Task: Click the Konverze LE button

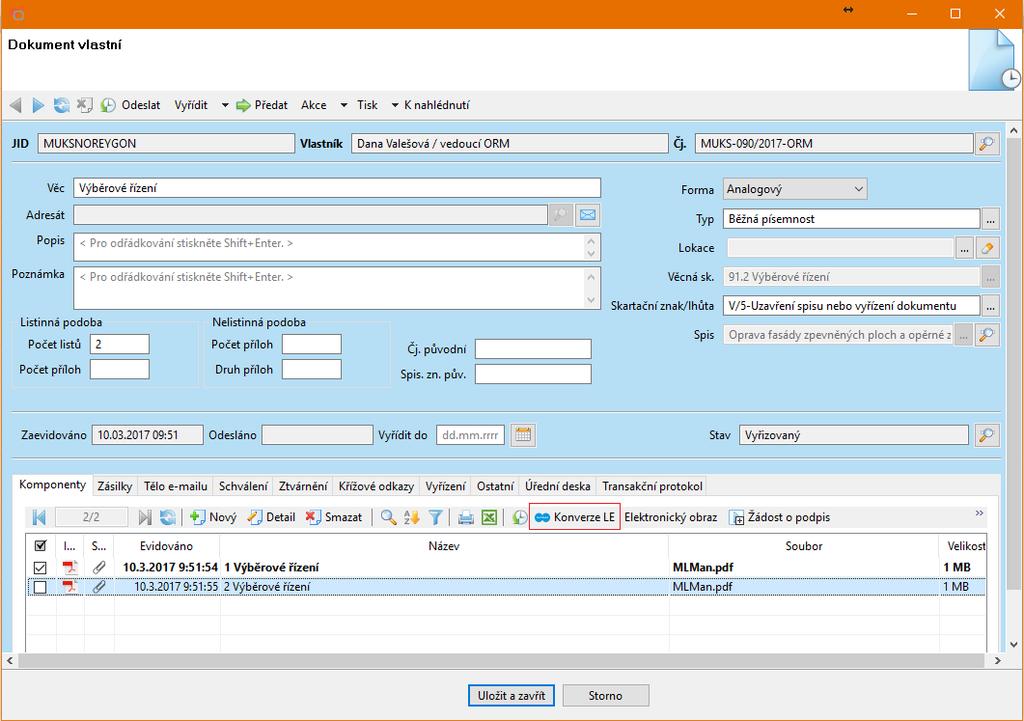Action: click(x=575, y=517)
